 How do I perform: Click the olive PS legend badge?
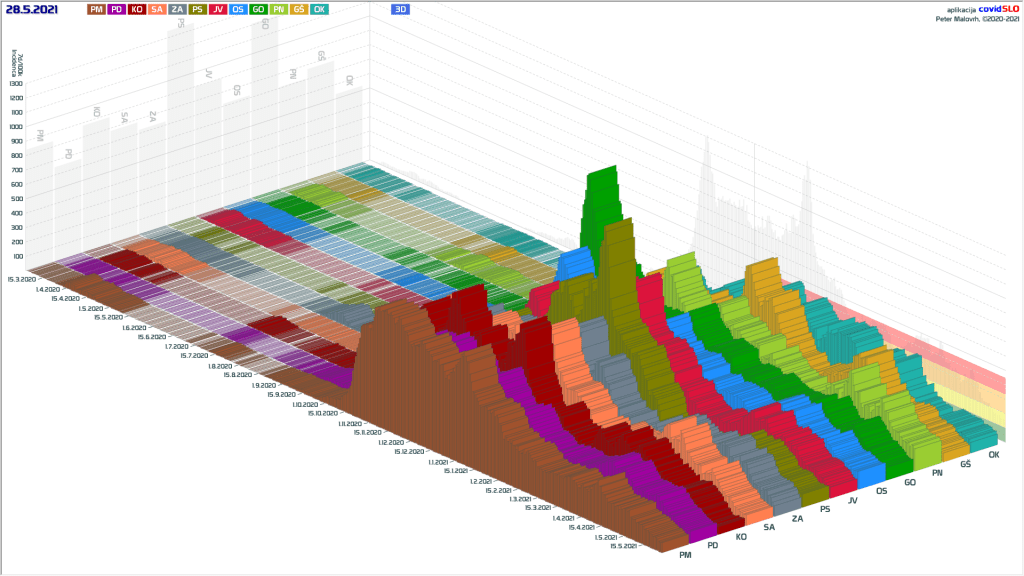pyautogui.click(x=197, y=9)
